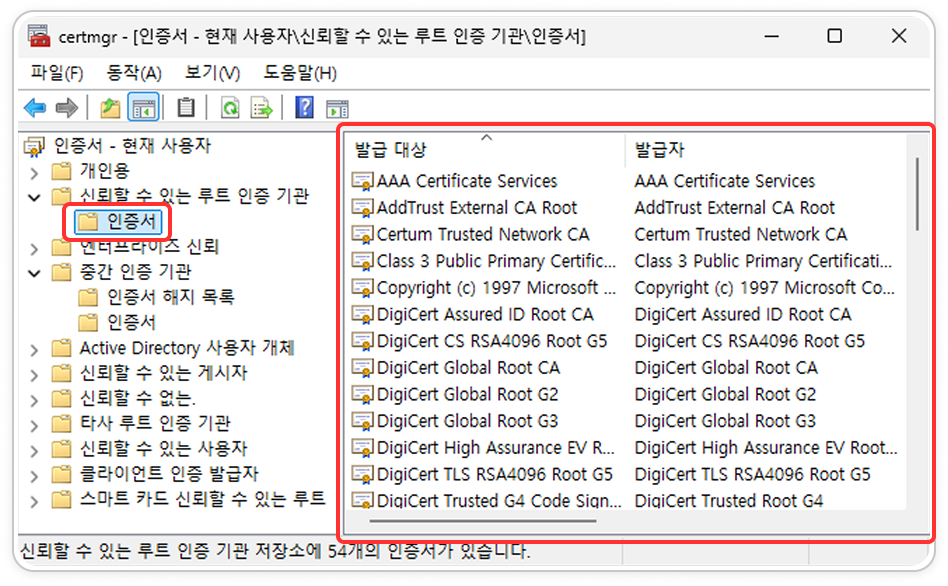
Task: Open the 동작(A) menu
Action: 134,73
